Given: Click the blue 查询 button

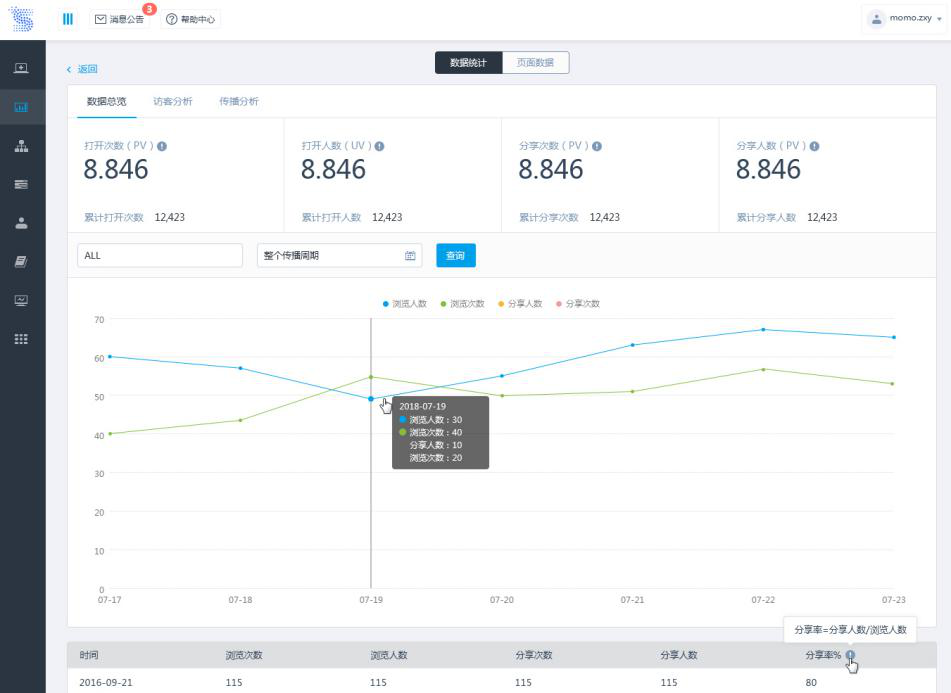Looking at the screenshot, I should pyautogui.click(x=456, y=255).
